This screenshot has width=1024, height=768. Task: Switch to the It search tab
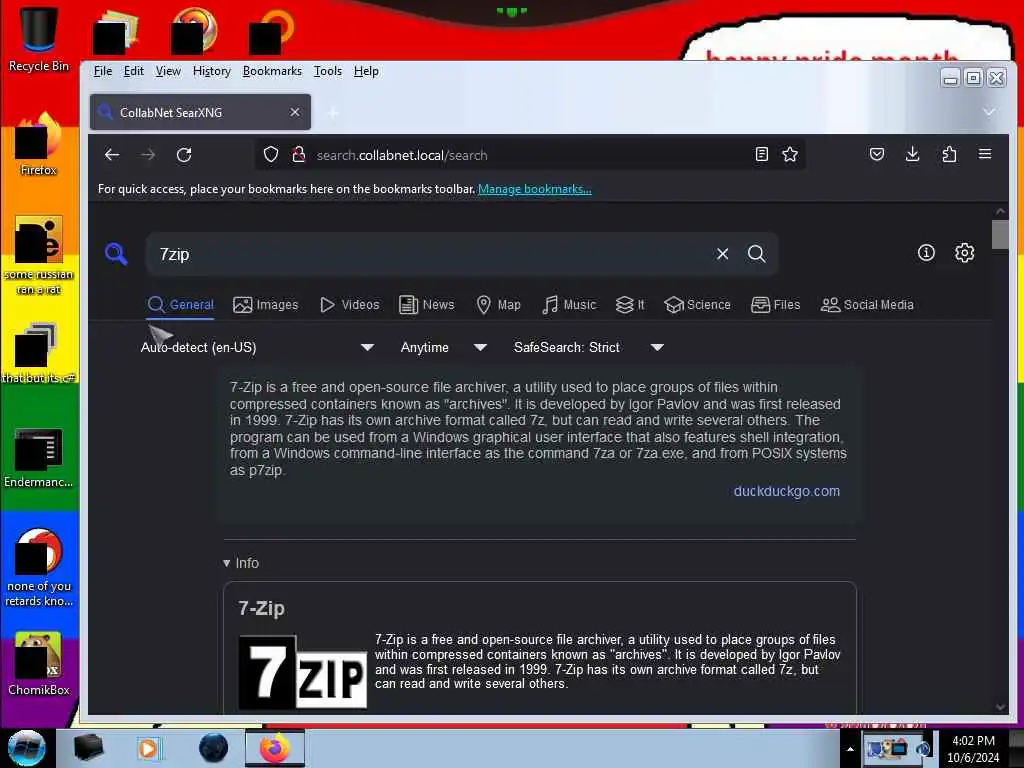click(630, 305)
